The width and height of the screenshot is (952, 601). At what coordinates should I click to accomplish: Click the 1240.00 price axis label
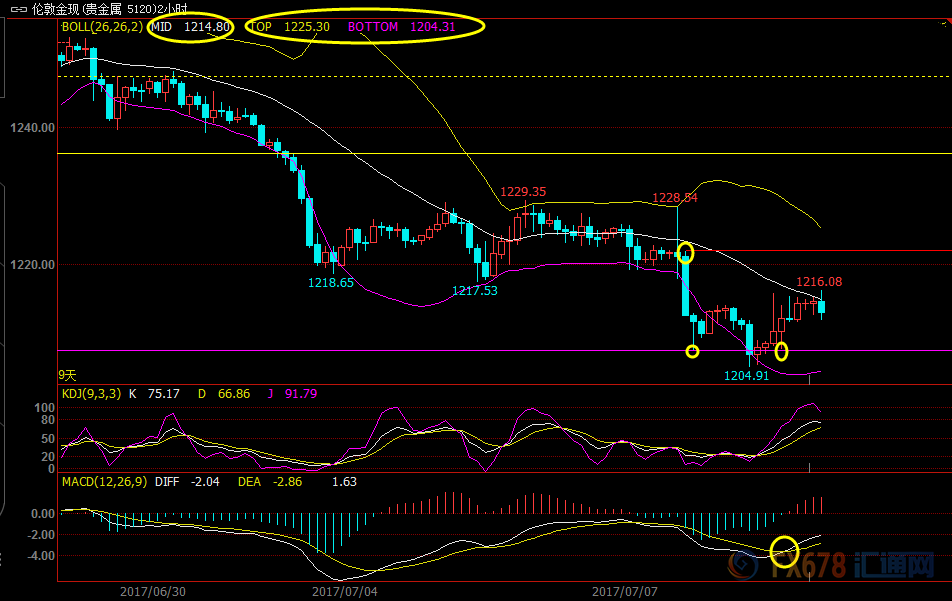[x=28, y=129]
